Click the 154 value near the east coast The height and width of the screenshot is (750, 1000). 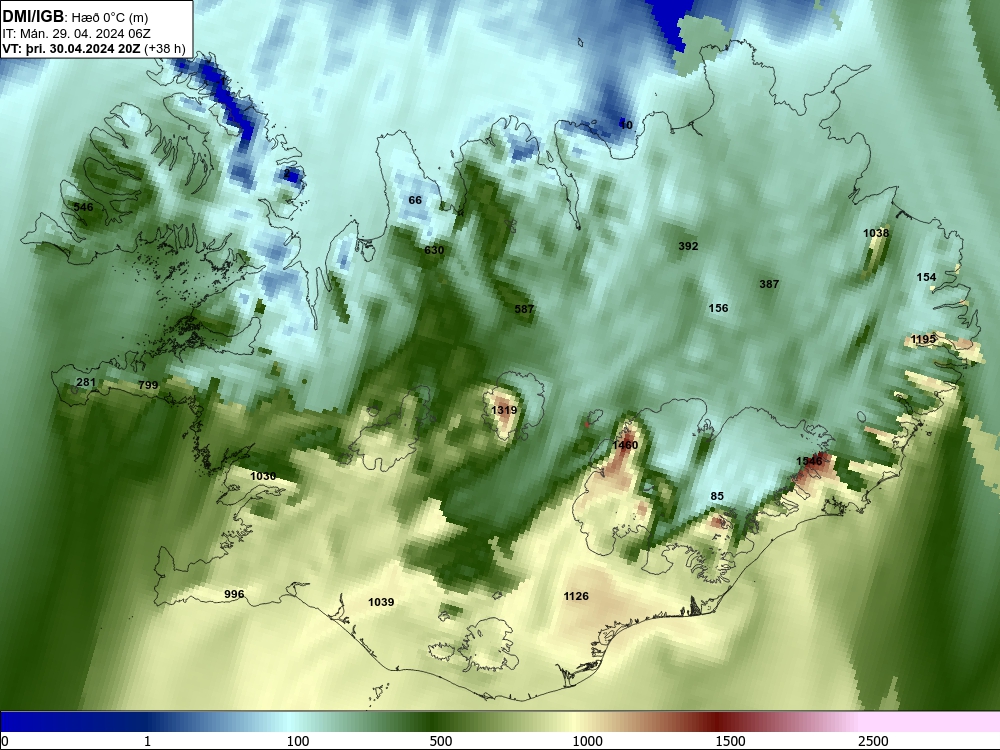926,277
